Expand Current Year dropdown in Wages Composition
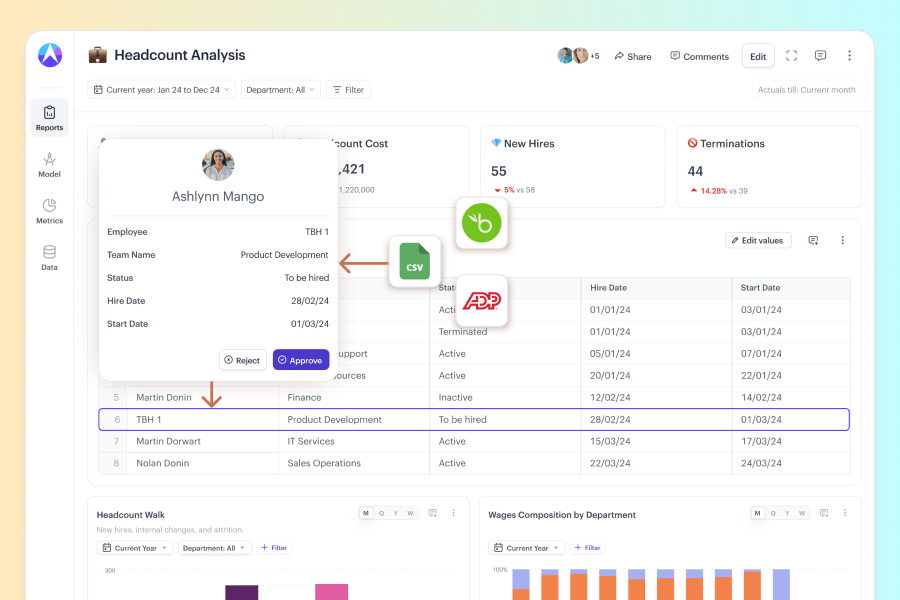The height and width of the screenshot is (600, 900). 526,548
